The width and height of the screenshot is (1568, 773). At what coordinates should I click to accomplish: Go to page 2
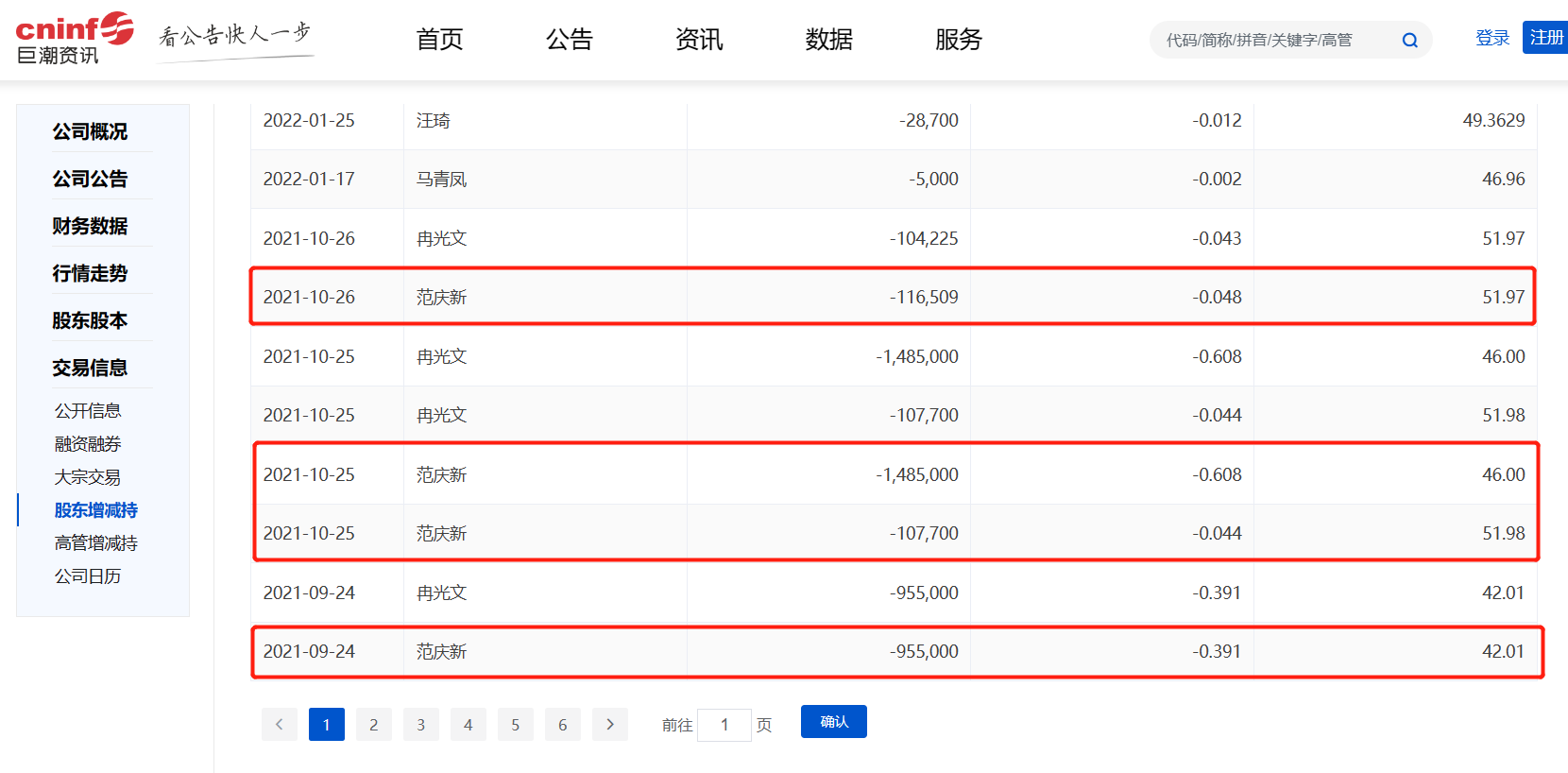374,725
